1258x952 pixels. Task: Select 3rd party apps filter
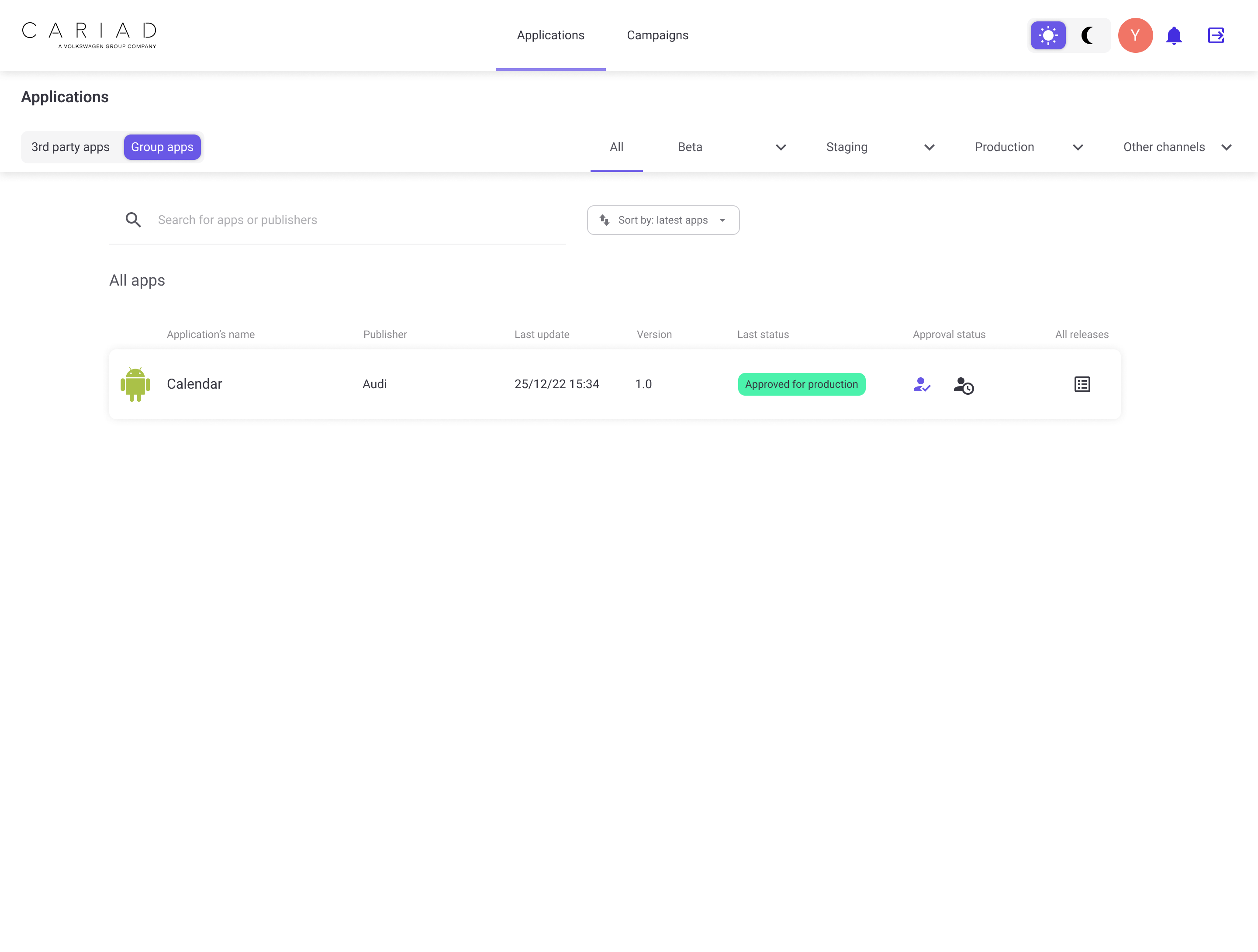tap(70, 147)
